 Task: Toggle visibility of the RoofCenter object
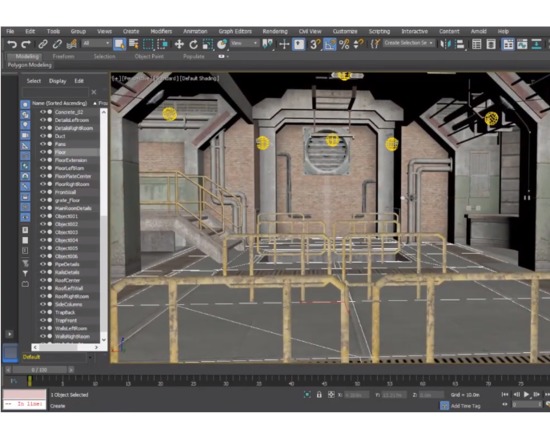43,280
